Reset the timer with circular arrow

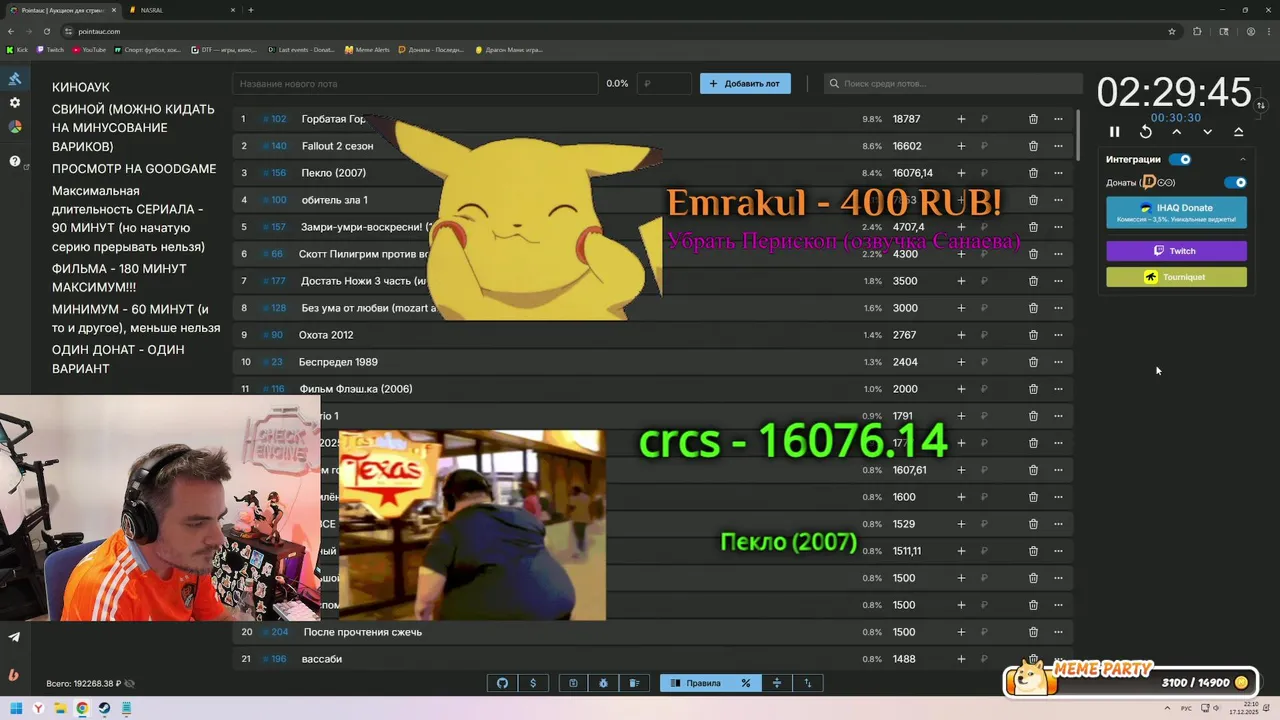coord(1146,132)
